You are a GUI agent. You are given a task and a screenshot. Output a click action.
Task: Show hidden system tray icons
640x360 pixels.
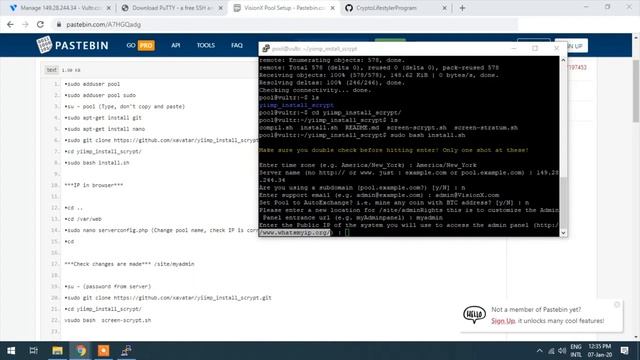click(540, 351)
